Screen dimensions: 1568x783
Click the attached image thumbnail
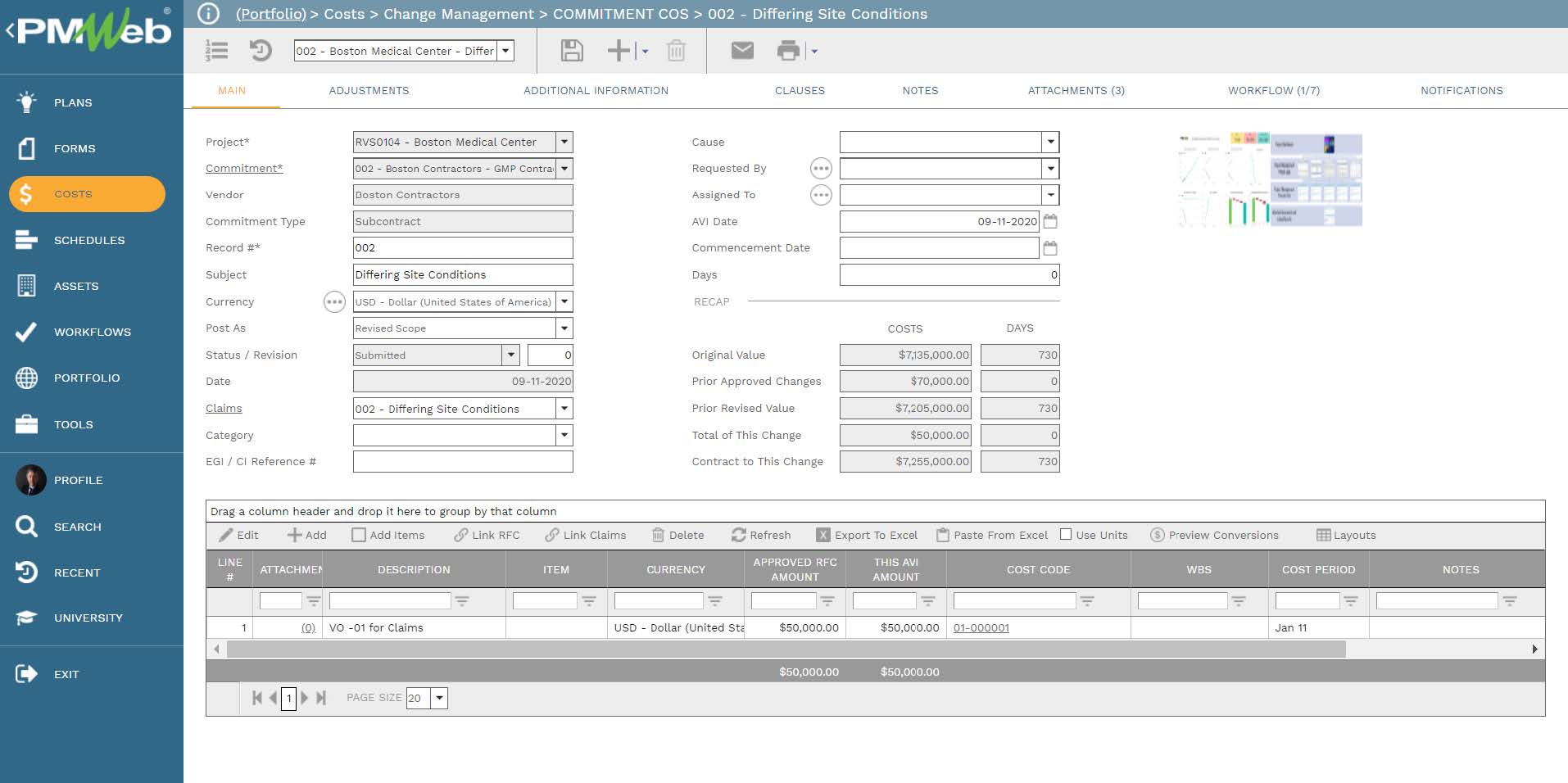[x=1271, y=180]
